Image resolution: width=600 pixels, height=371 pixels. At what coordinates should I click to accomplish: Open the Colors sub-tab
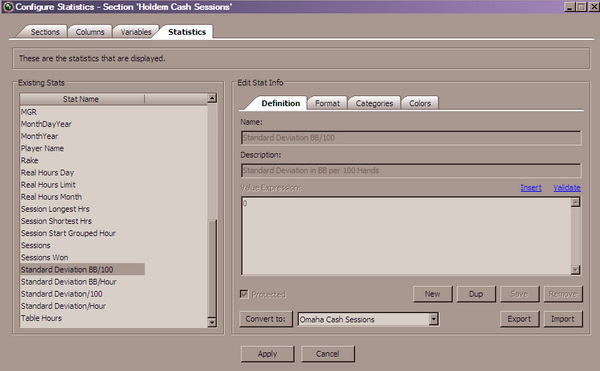coord(420,103)
